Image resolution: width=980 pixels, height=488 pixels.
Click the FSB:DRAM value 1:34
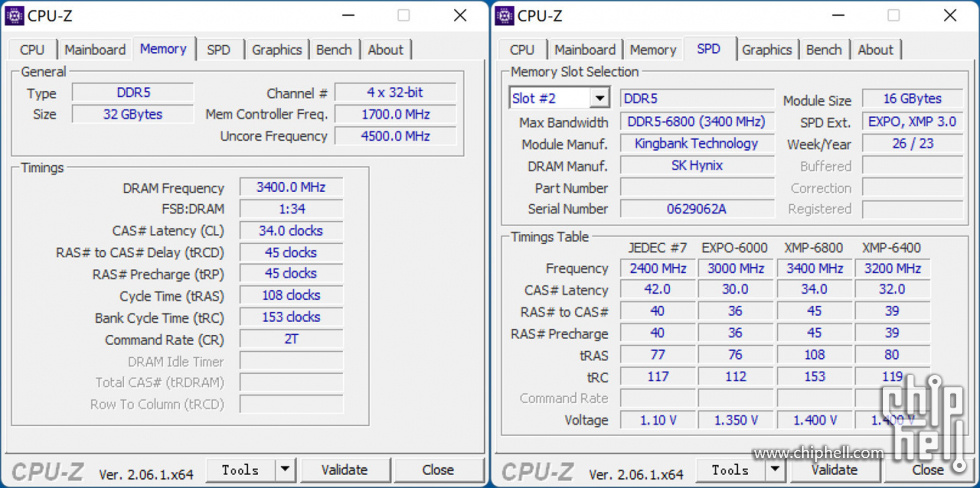[291, 209]
